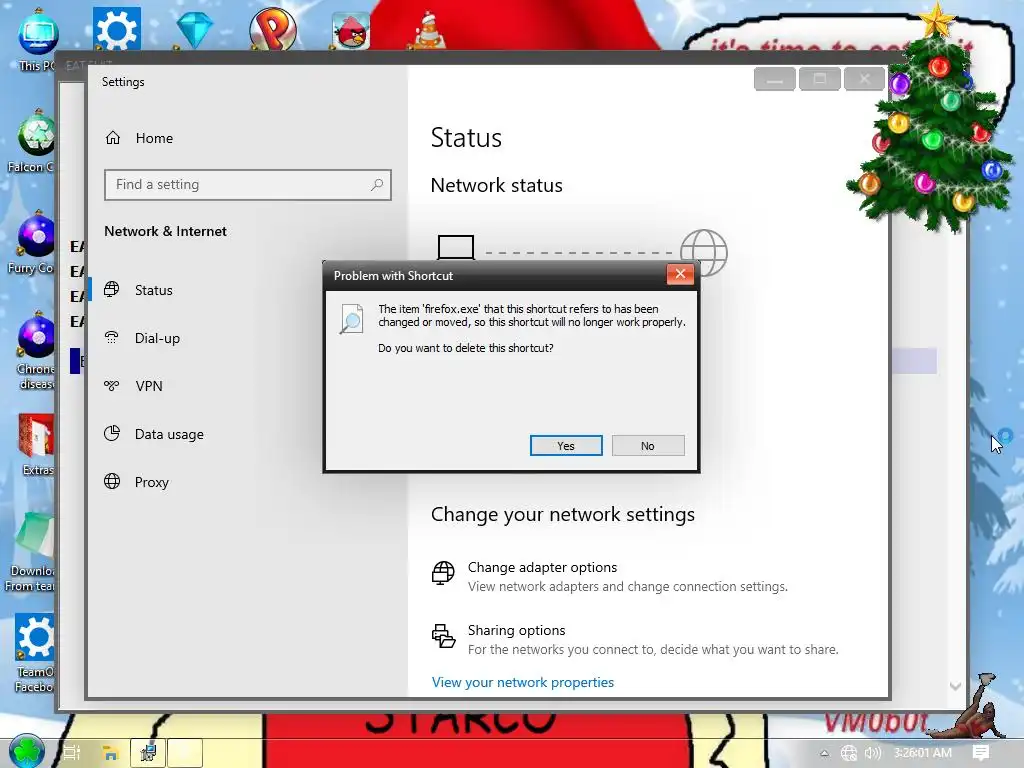
Task: Open the Data usage page
Action: [169, 434]
